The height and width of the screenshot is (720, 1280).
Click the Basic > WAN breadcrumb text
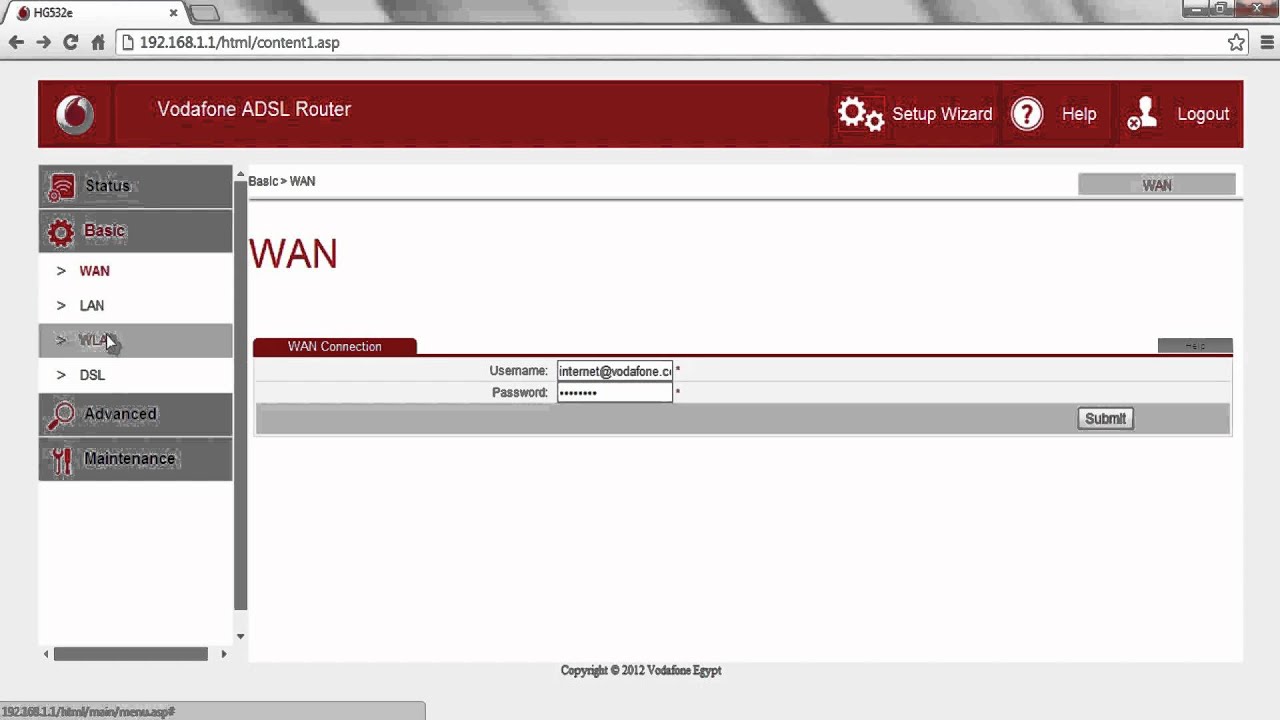(x=282, y=181)
